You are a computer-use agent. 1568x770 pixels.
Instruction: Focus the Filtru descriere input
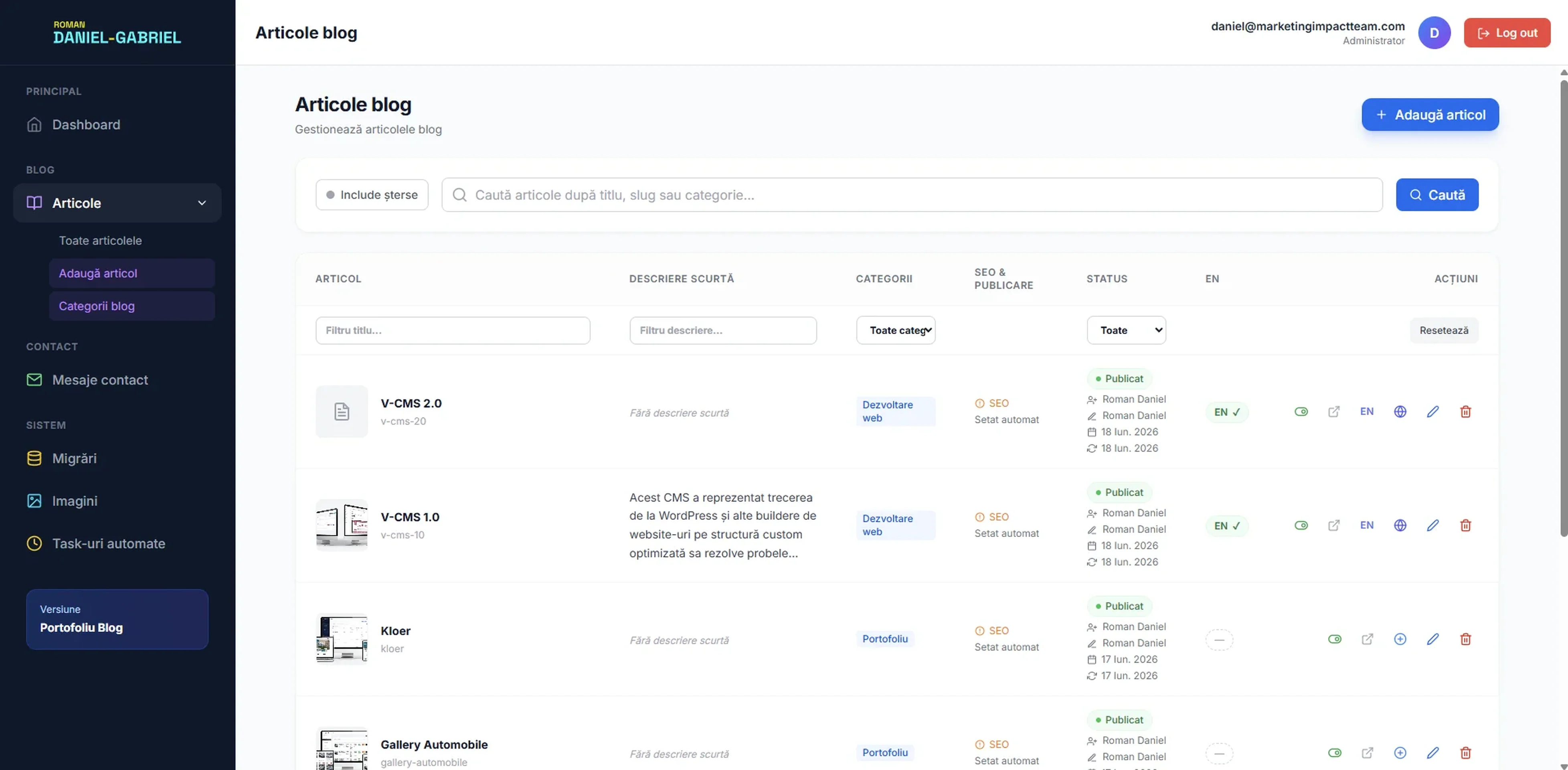[722, 330]
